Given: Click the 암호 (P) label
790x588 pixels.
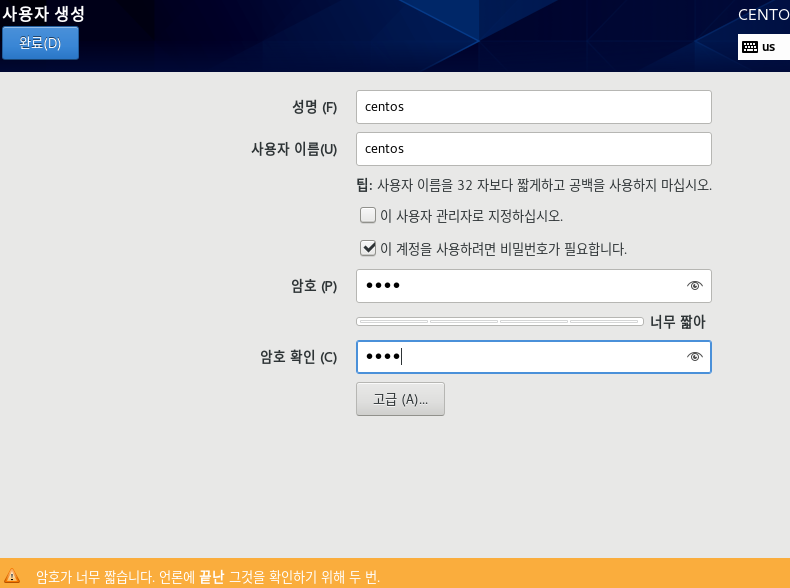Looking at the screenshot, I should click(x=314, y=286).
